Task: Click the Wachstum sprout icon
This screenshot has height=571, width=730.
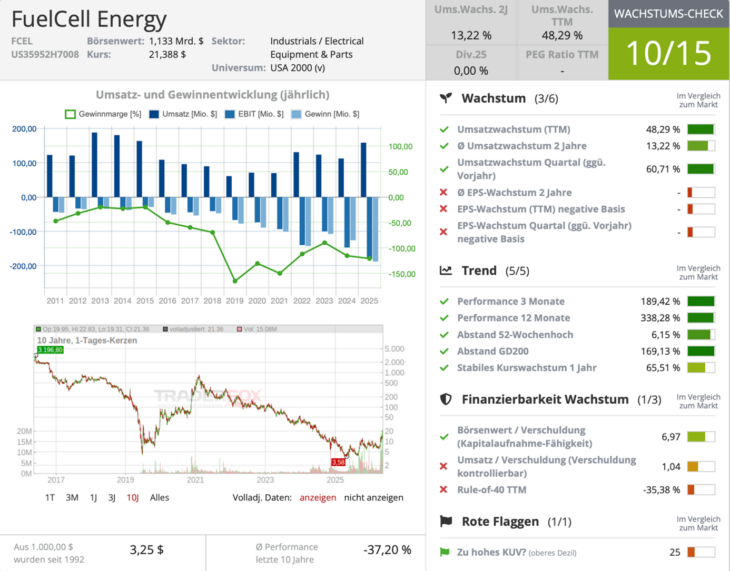Action: [446, 98]
